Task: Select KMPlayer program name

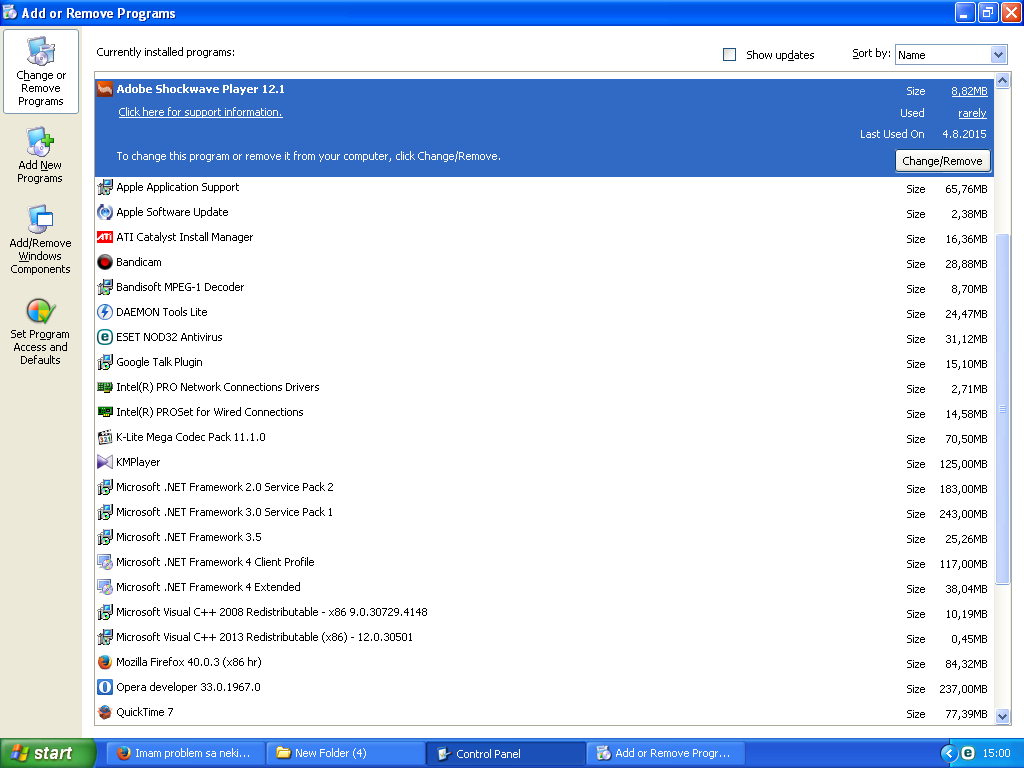Action: [138, 462]
